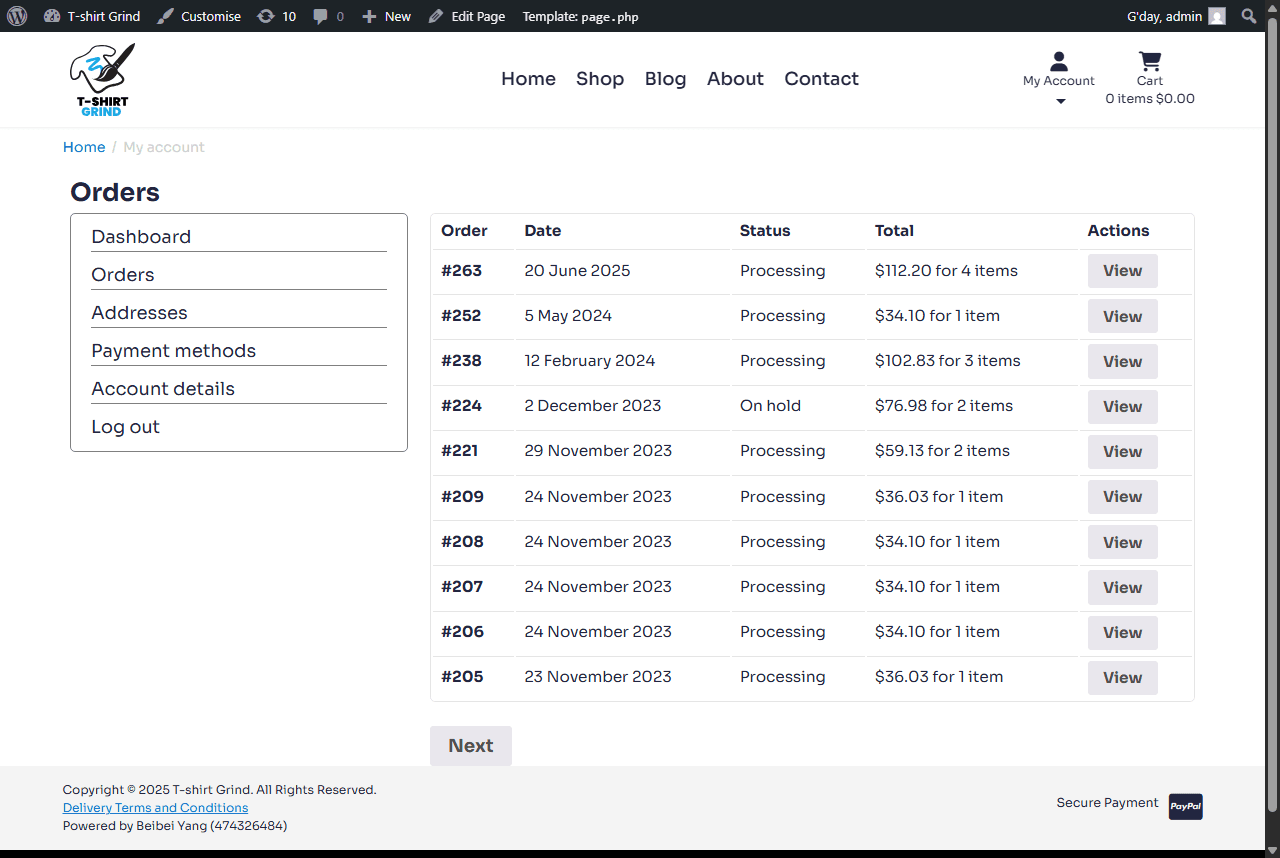Go to the Shop menu item
This screenshot has height=858, width=1280.
pyautogui.click(x=600, y=79)
